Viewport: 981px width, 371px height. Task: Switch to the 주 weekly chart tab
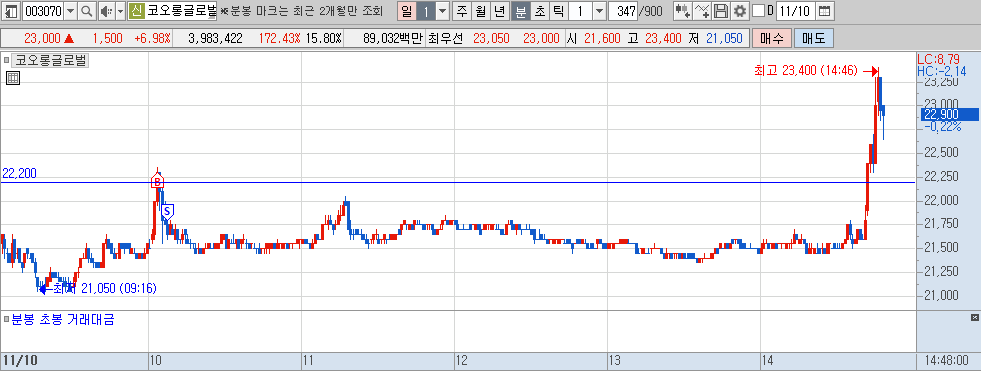[x=462, y=11]
